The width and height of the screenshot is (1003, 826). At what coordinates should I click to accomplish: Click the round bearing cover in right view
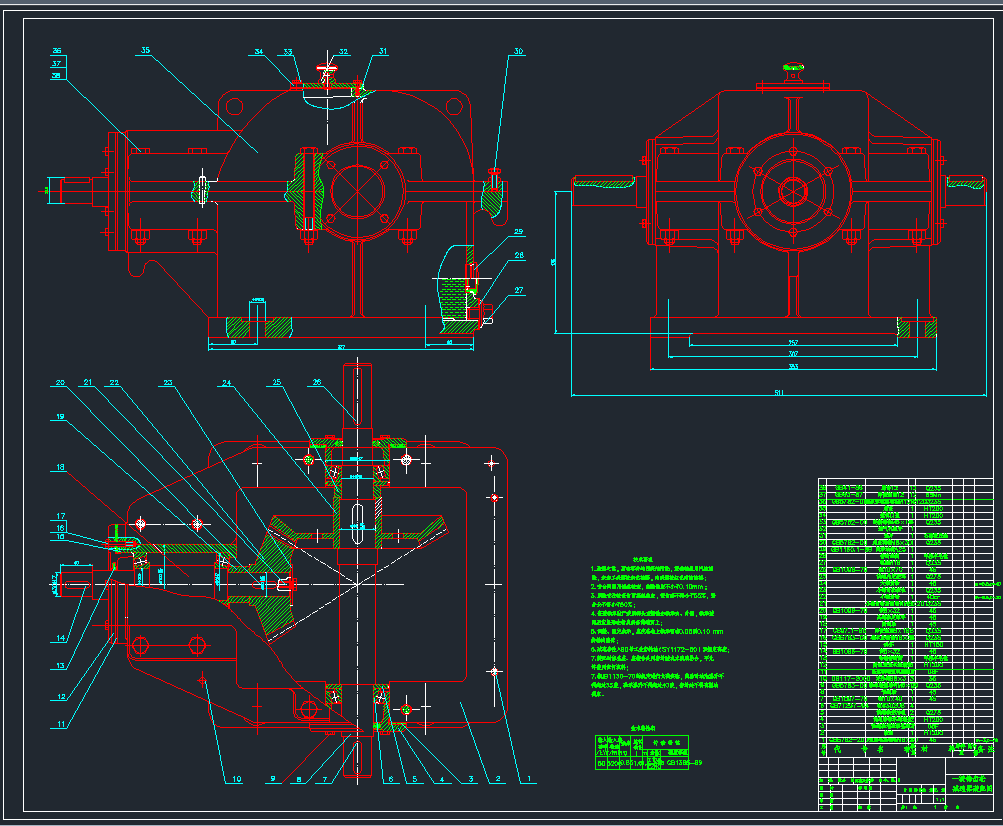(x=793, y=192)
